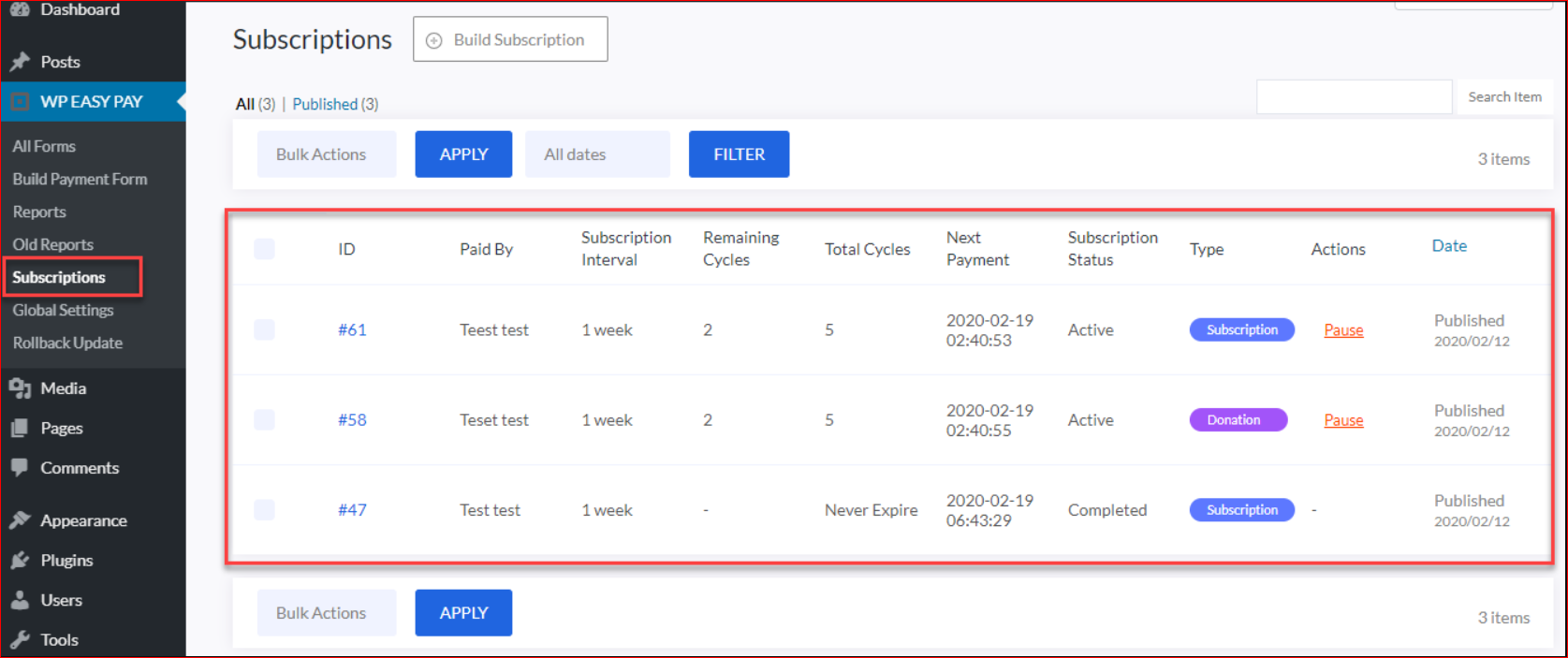The height and width of the screenshot is (658, 1568).
Task: Click the Posts pin icon in sidebar
Action: 20,62
